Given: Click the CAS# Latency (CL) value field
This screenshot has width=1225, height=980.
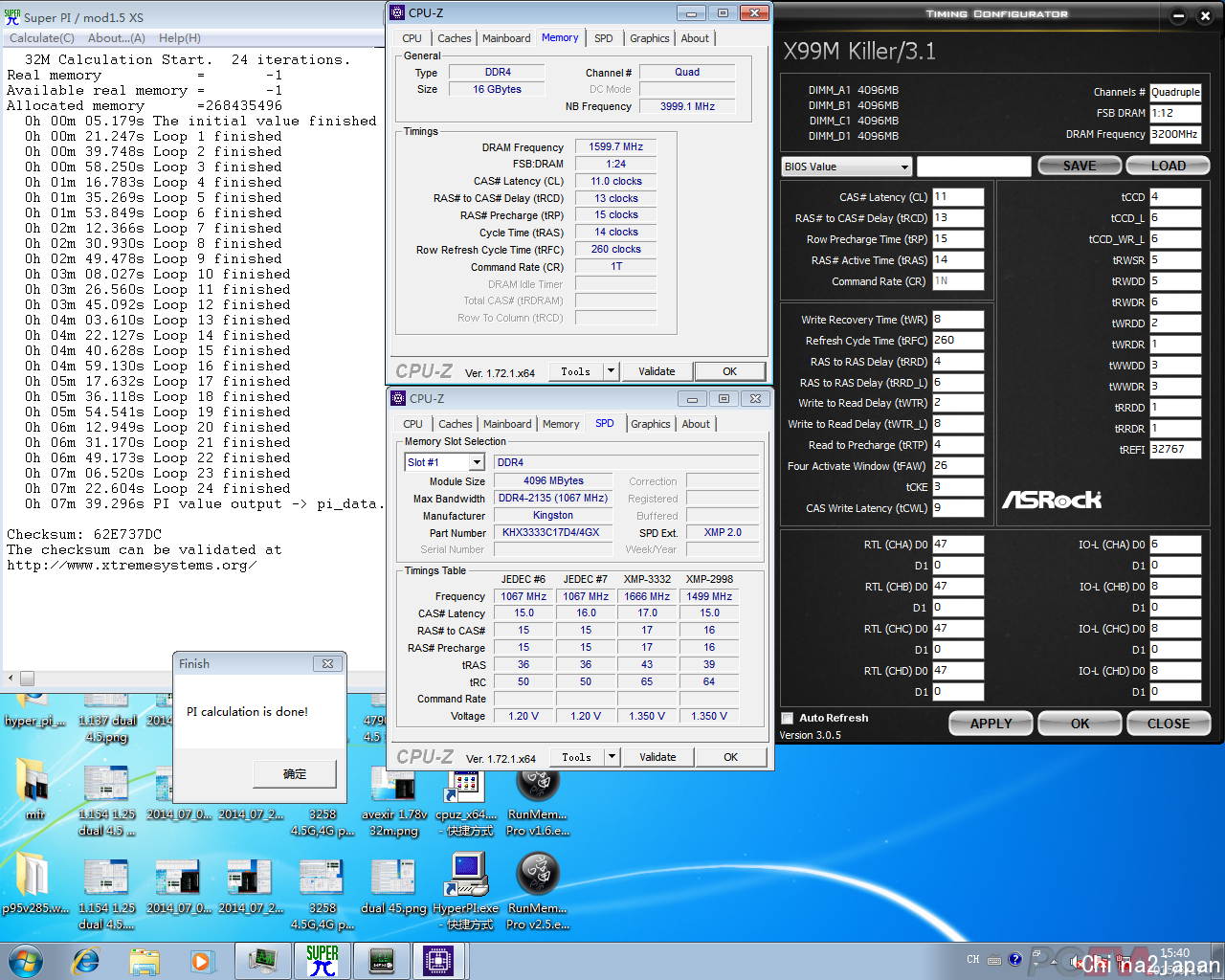Looking at the screenshot, I should (x=958, y=197).
